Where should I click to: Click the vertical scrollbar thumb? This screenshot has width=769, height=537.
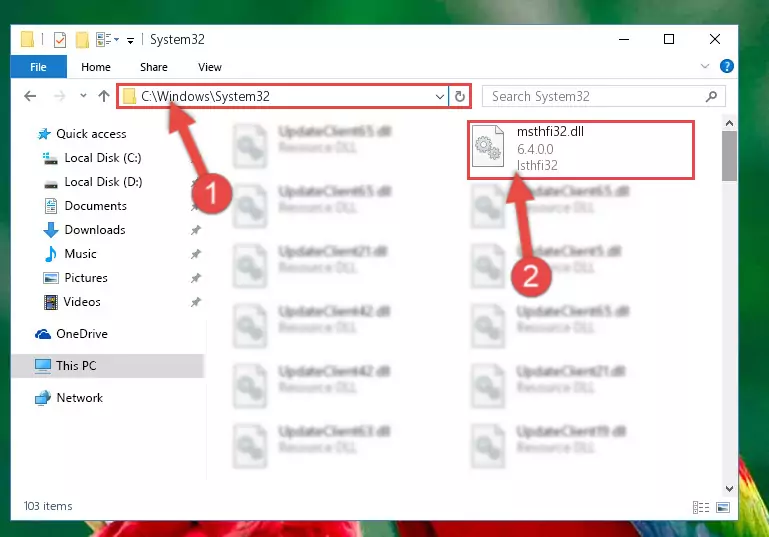click(x=729, y=156)
